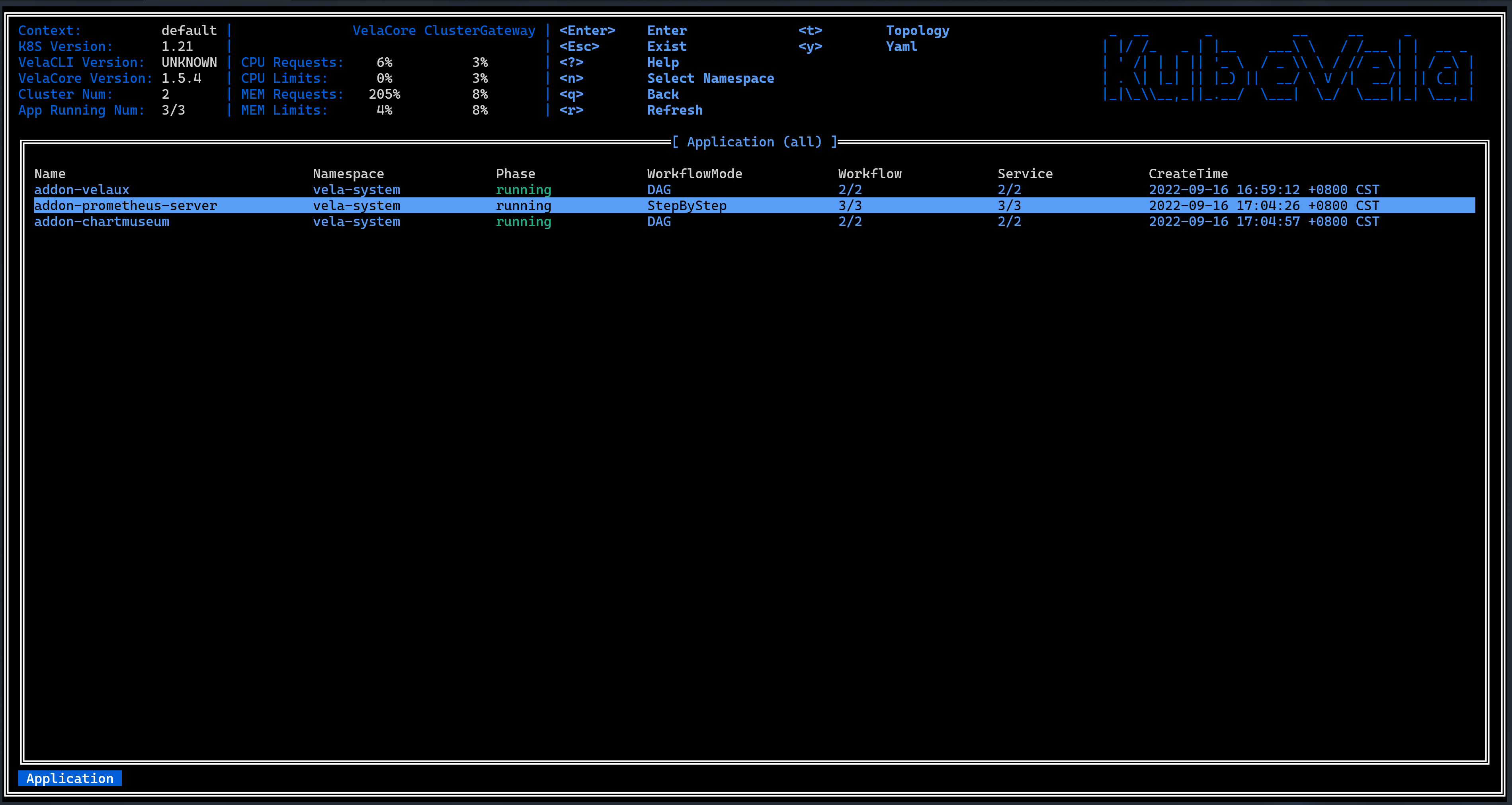Click the 3/3 Service cell
This screenshot has height=805, width=1512.
pos(1009,205)
